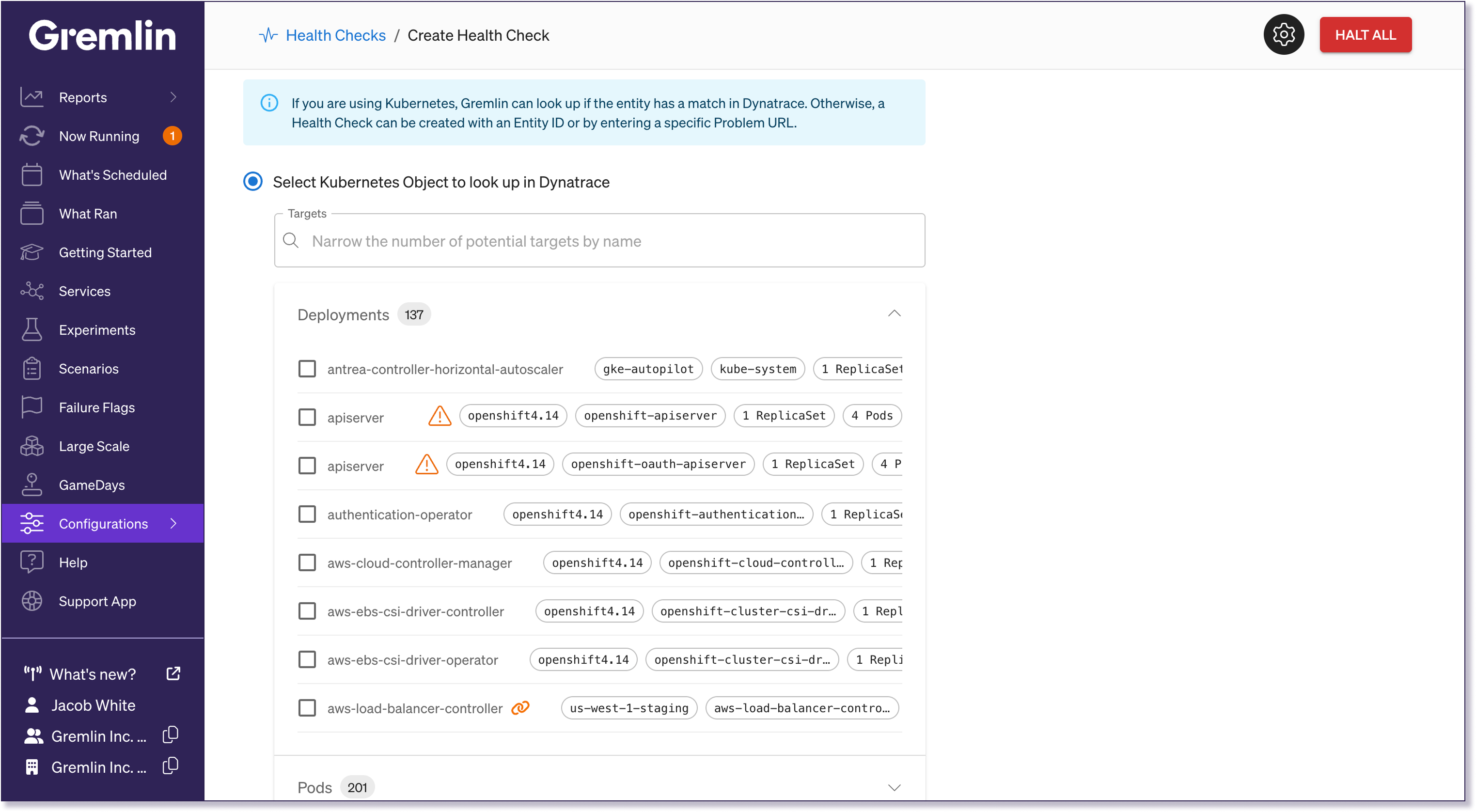This screenshot has width=1476, height=812.
Task: Click the Failure Flags flag icon
Action: tap(31, 407)
